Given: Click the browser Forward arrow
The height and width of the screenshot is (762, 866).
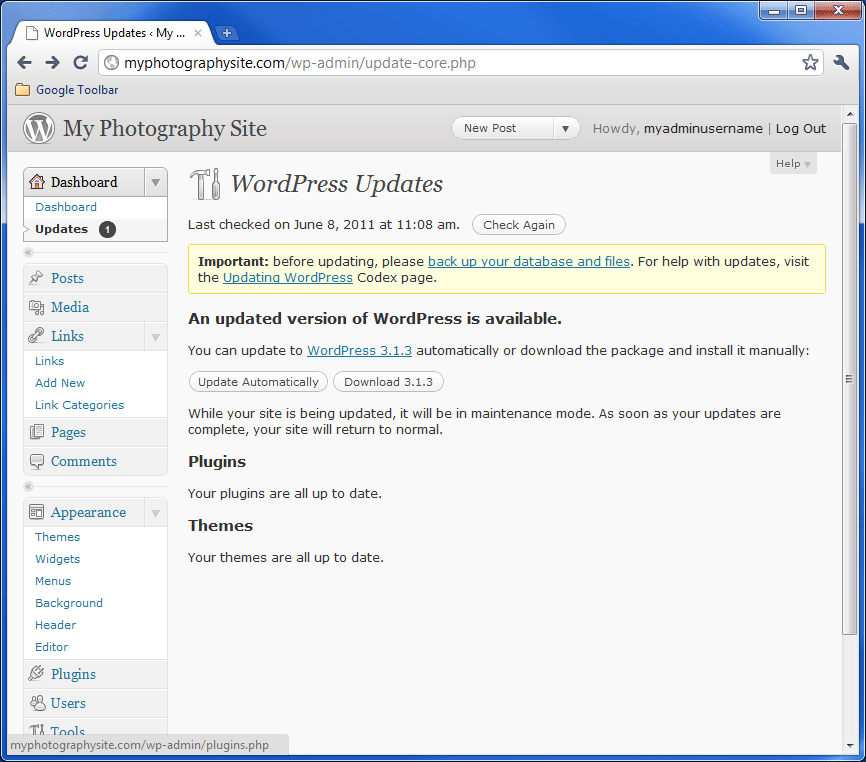Looking at the screenshot, I should pyautogui.click(x=52, y=62).
